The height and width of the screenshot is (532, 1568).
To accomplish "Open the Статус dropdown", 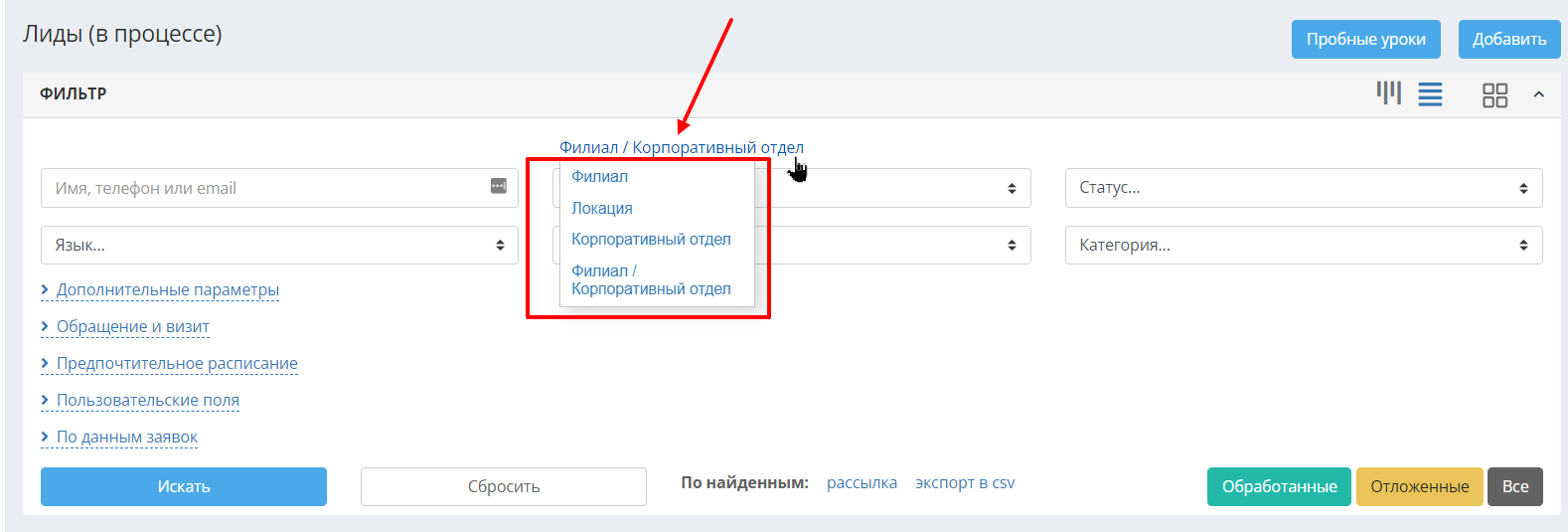I will [1304, 188].
